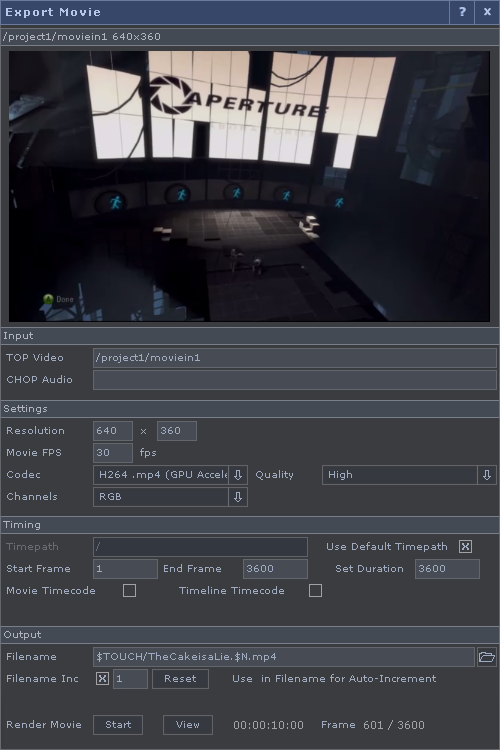Click the Aperture movie preview image

249,186
